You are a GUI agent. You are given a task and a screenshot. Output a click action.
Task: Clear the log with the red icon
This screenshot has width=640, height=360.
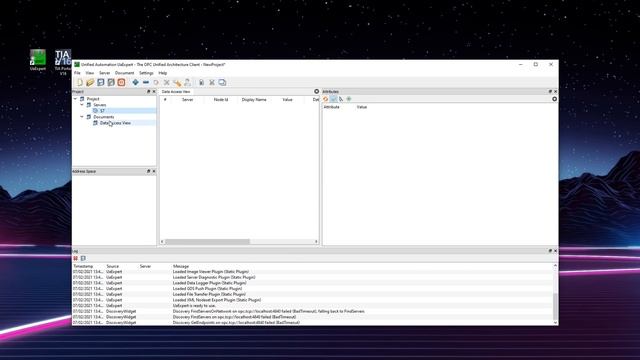pos(76,258)
